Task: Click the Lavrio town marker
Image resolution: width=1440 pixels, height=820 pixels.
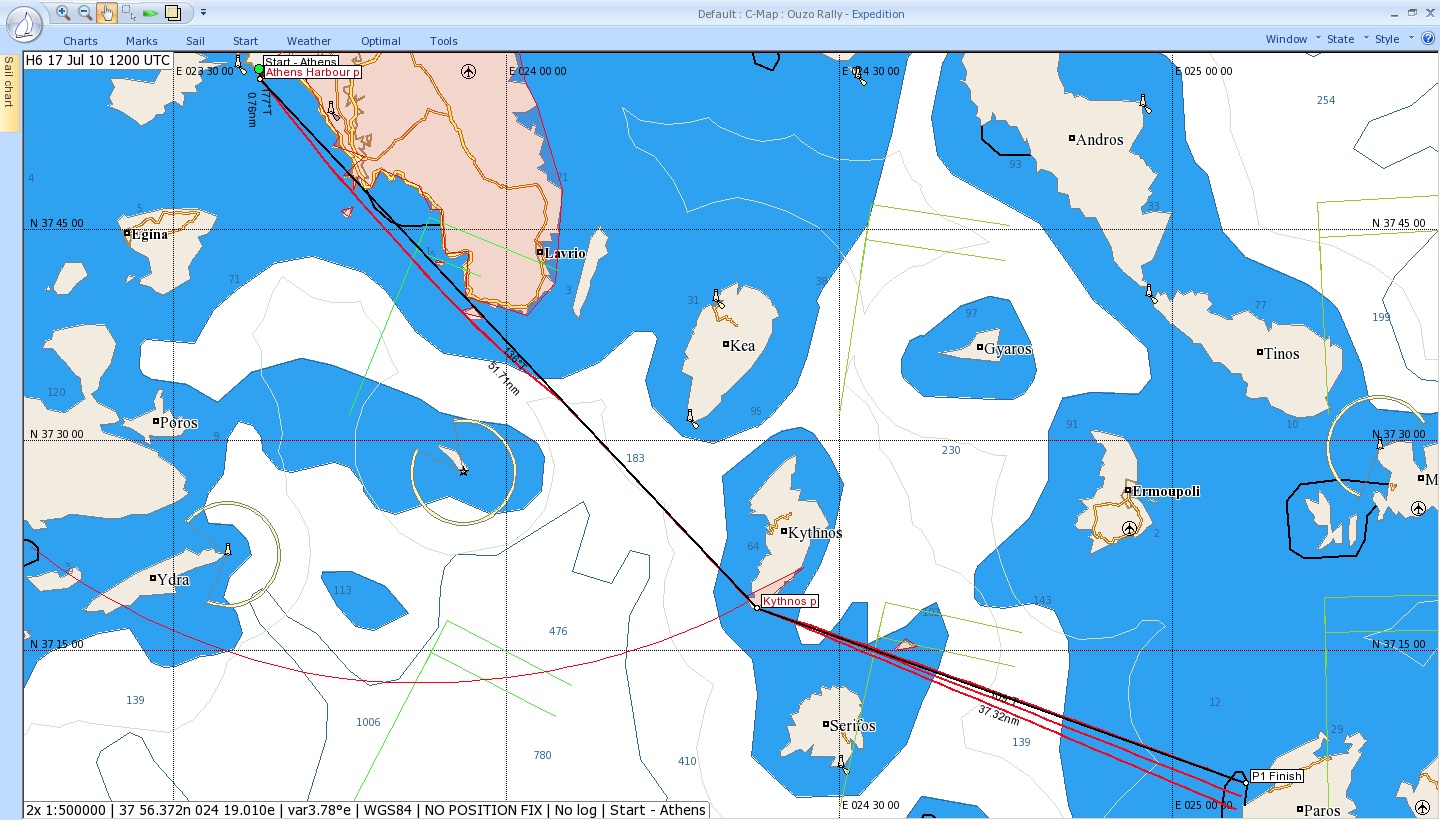Action: [x=540, y=252]
